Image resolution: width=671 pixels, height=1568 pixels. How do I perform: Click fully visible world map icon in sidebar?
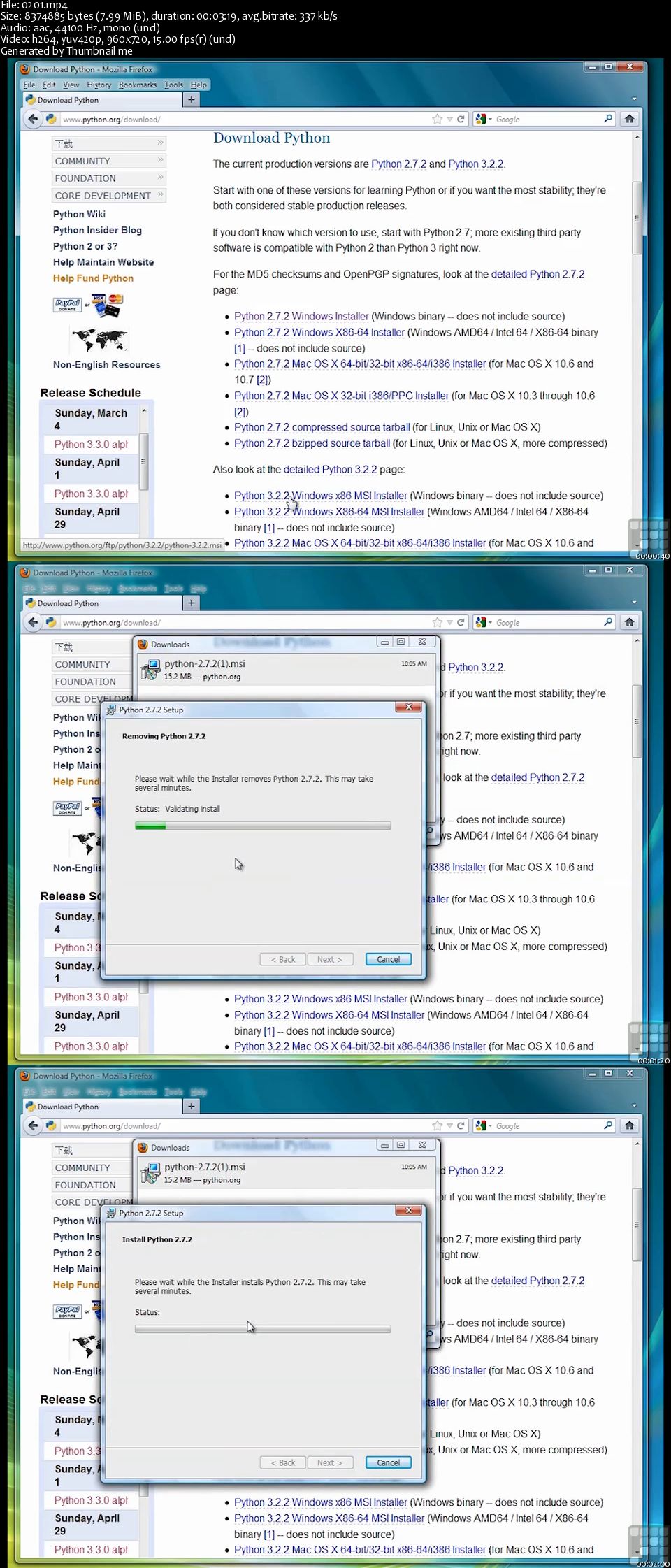click(99, 340)
